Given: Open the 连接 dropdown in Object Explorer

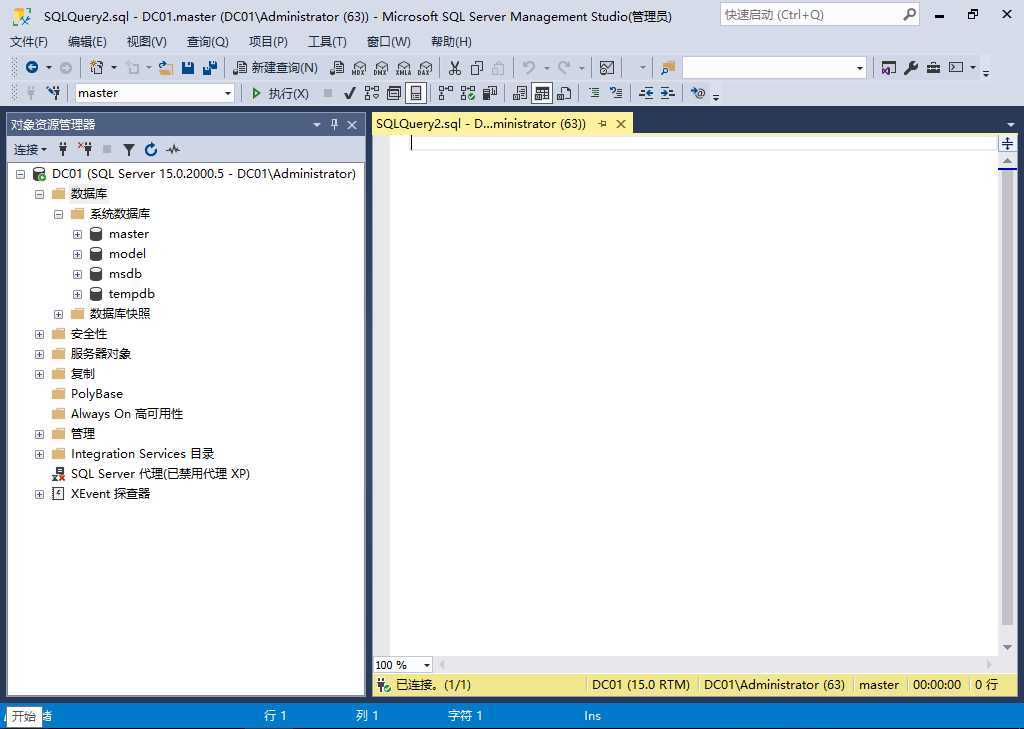Looking at the screenshot, I should [30, 150].
